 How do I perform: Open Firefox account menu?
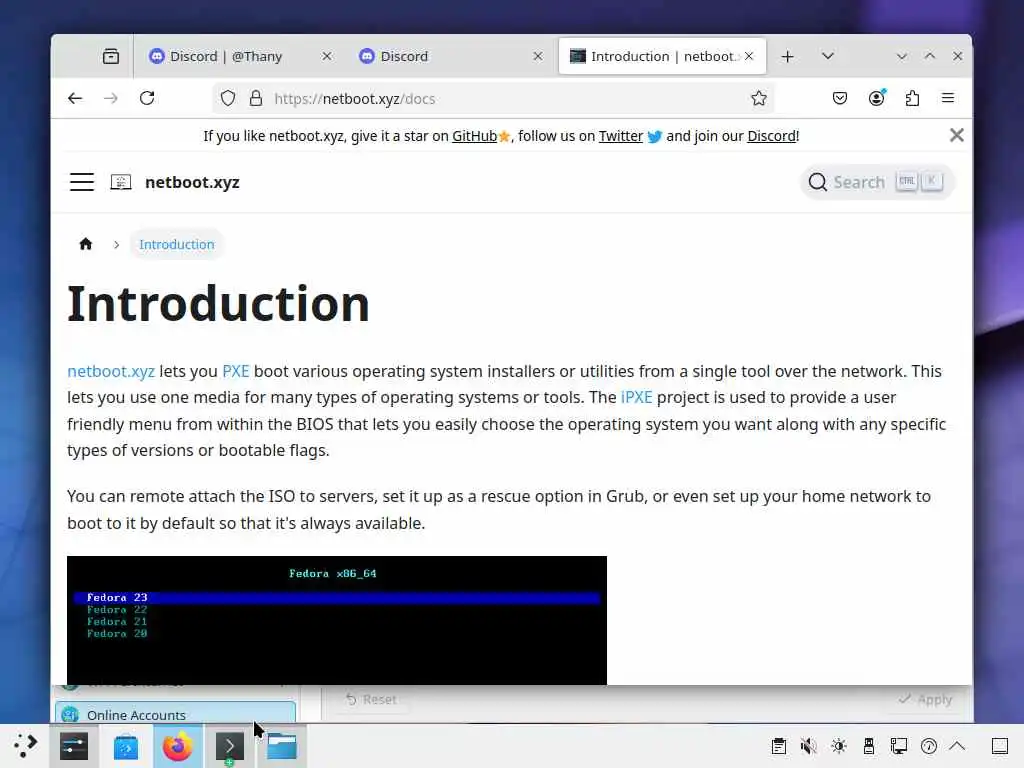(876, 98)
